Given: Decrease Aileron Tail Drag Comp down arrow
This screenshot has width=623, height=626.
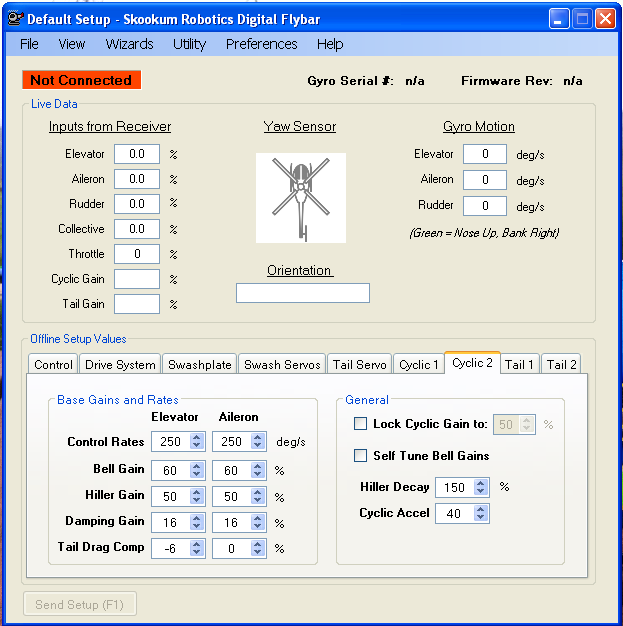Looking at the screenshot, I should click(x=258, y=553).
